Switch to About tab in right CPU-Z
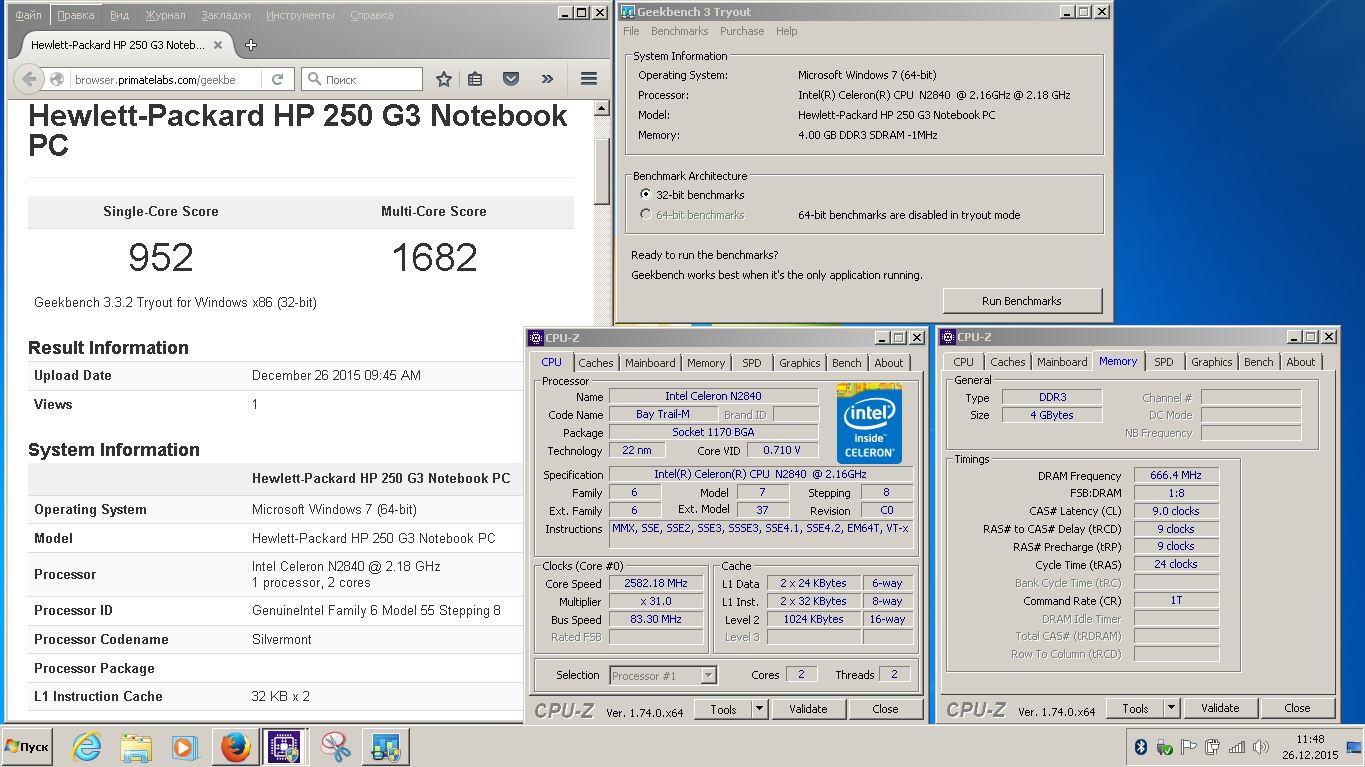The height and width of the screenshot is (767, 1365). tap(1301, 362)
